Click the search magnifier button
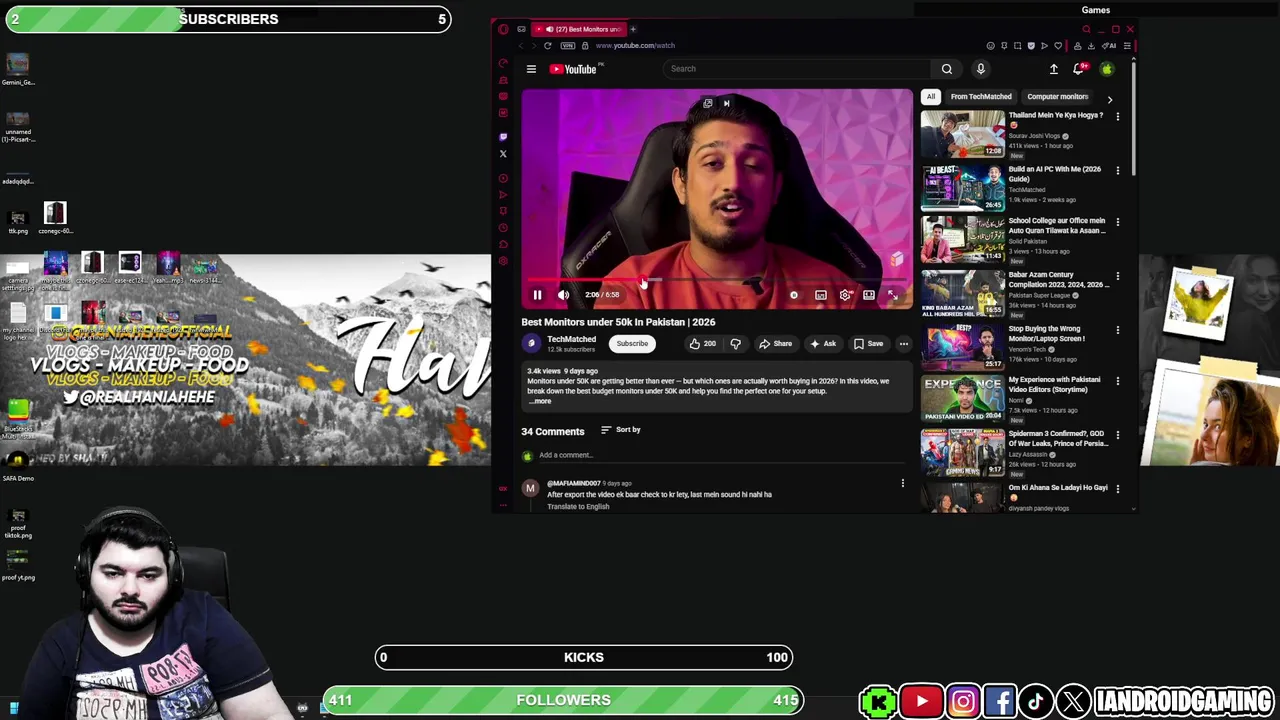 tap(946, 69)
